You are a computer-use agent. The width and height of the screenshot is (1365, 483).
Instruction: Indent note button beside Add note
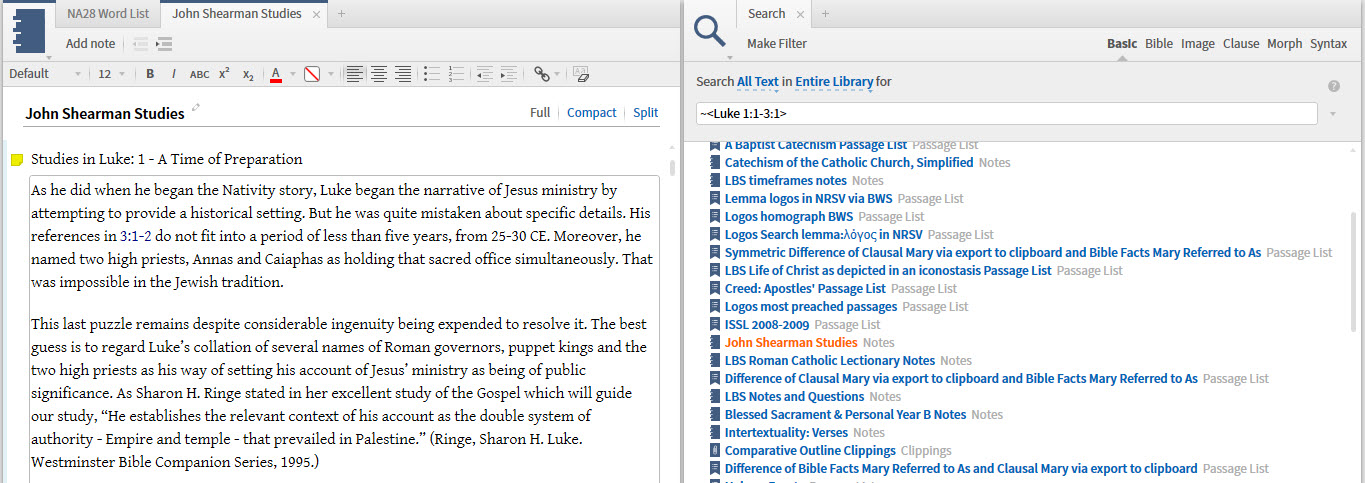pos(165,44)
